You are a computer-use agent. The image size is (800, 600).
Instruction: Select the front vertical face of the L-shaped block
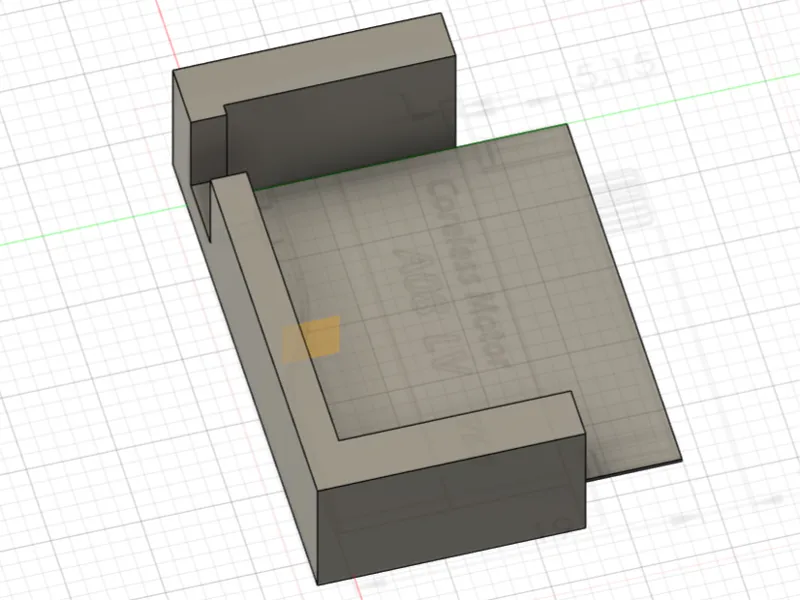click(x=452, y=510)
